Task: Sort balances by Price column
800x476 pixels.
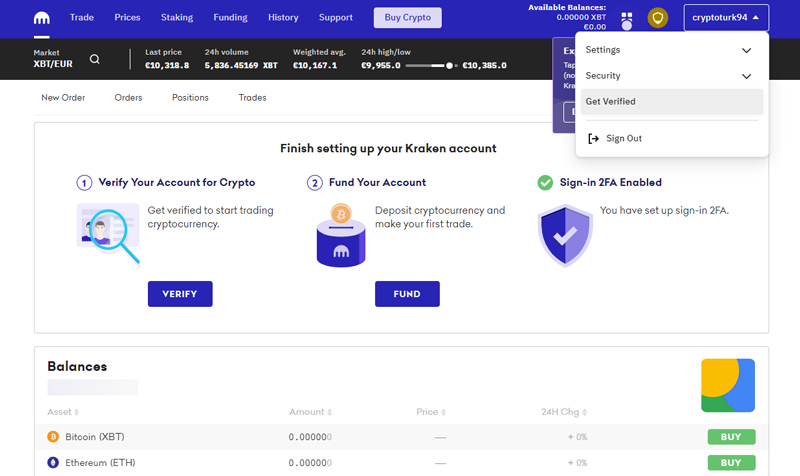Action: tap(431, 412)
